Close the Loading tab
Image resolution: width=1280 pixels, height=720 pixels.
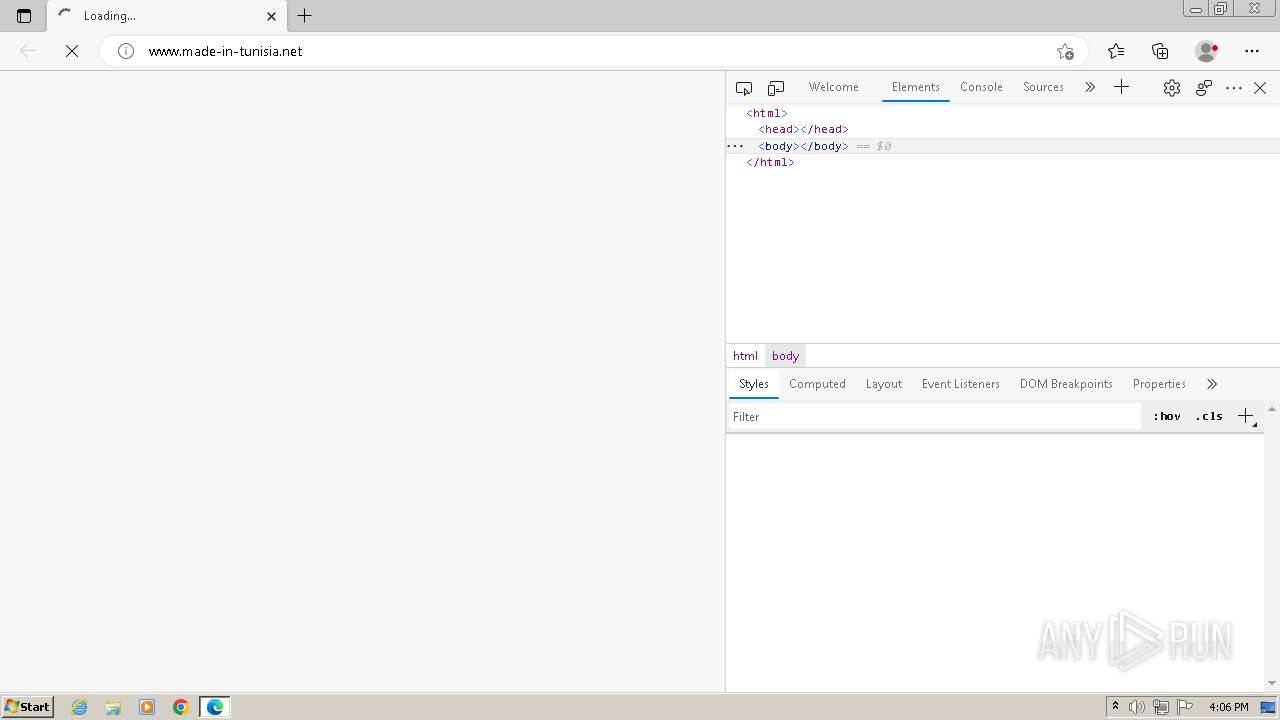click(271, 16)
